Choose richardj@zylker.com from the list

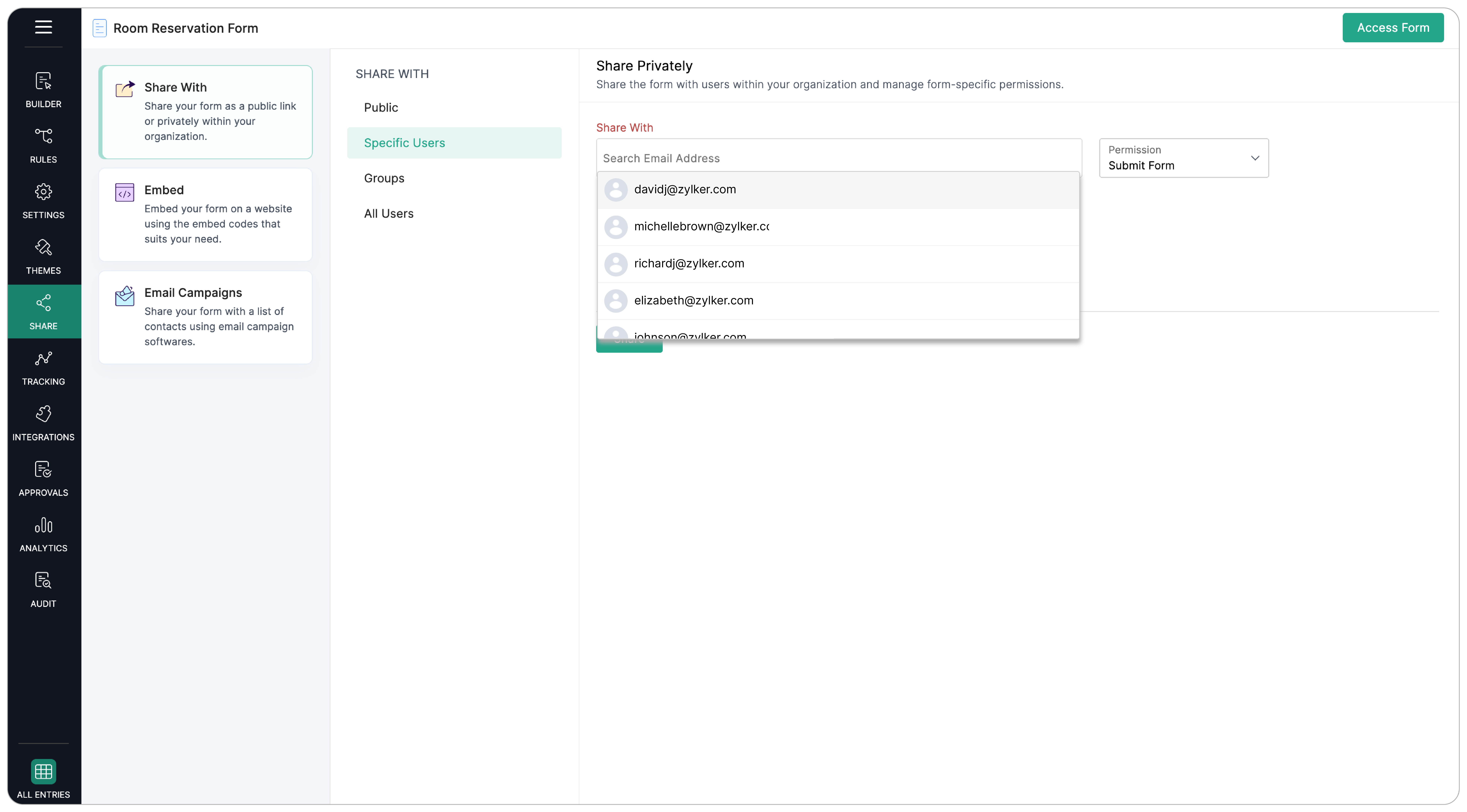(838, 264)
